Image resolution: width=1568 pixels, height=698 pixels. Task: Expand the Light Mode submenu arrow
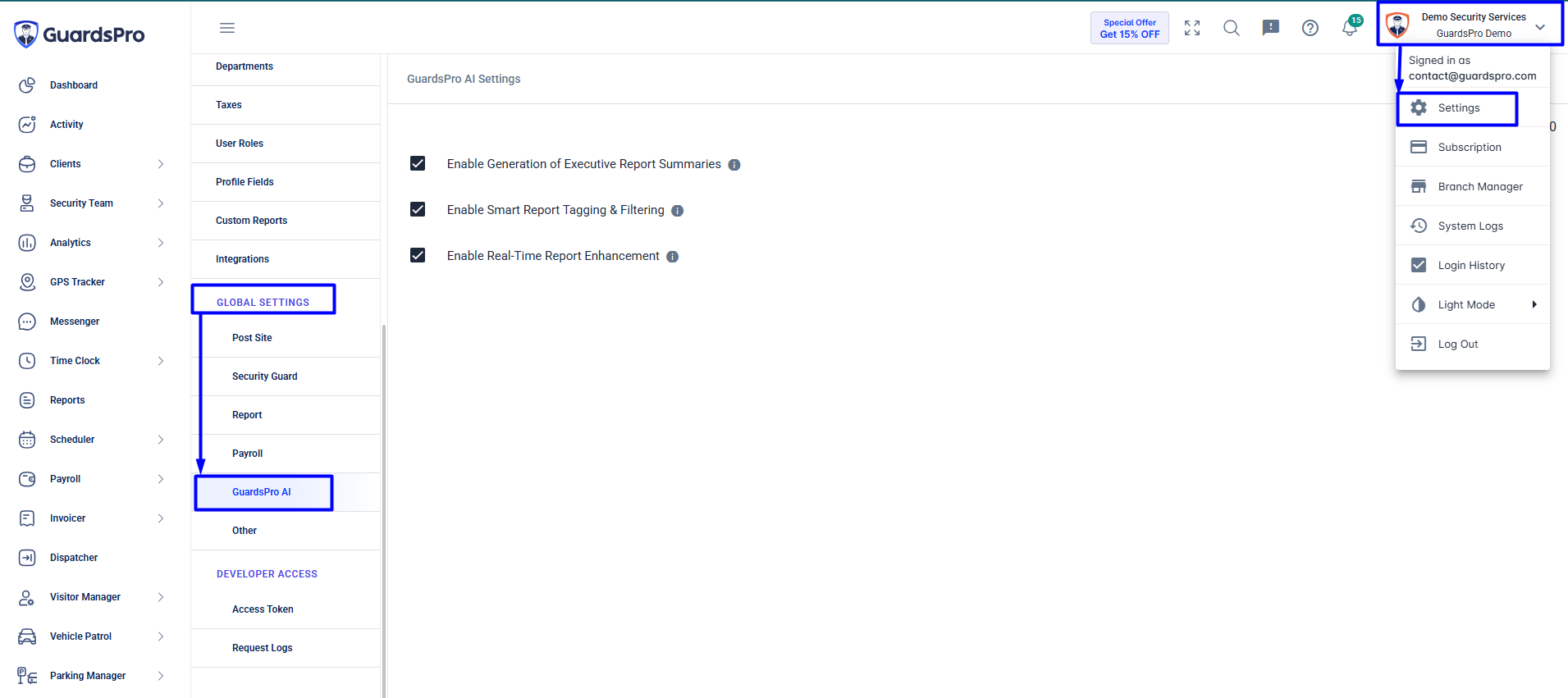tap(1534, 304)
